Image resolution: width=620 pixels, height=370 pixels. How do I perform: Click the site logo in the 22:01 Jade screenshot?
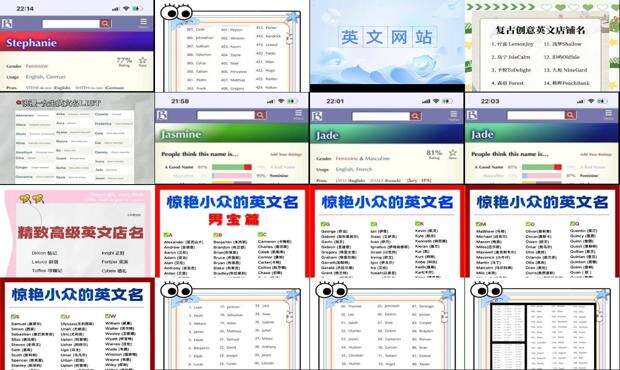click(317, 116)
